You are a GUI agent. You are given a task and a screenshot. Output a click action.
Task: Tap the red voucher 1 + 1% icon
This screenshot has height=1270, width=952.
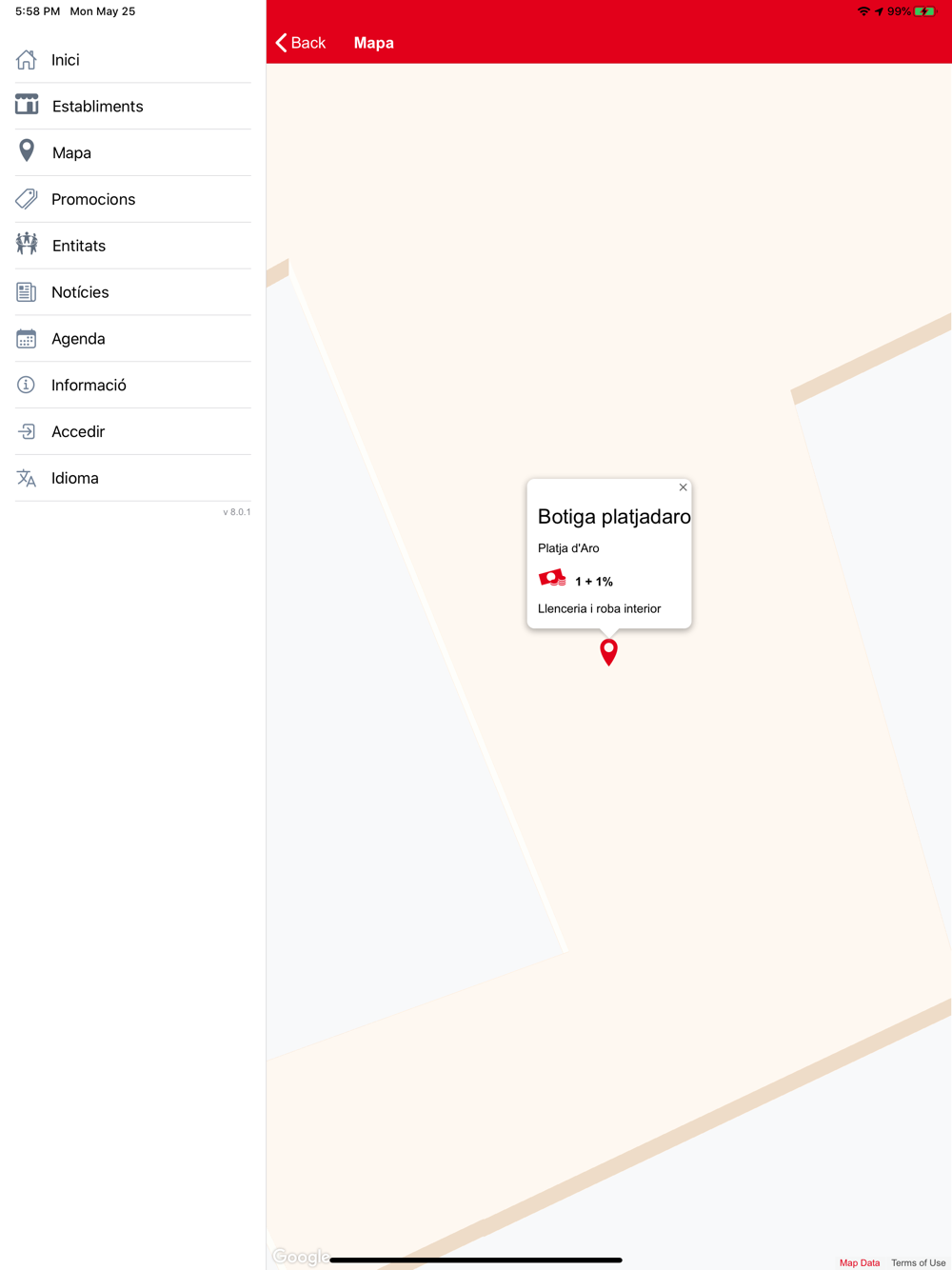point(552,579)
